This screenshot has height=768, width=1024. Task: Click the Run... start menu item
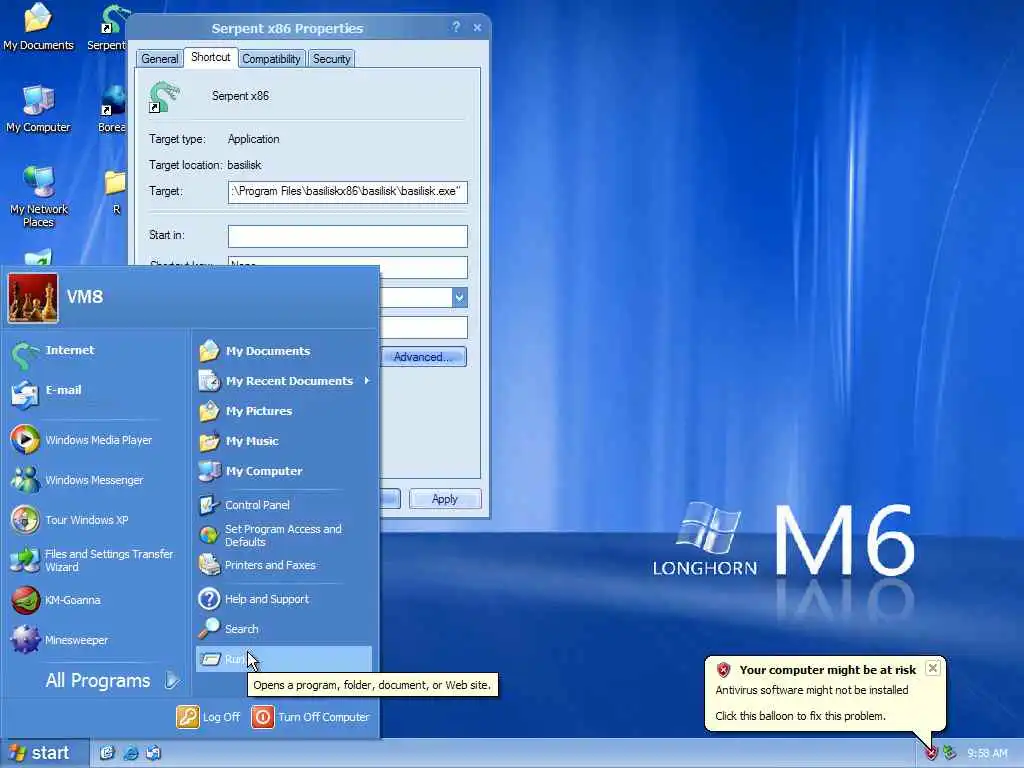click(x=284, y=660)
